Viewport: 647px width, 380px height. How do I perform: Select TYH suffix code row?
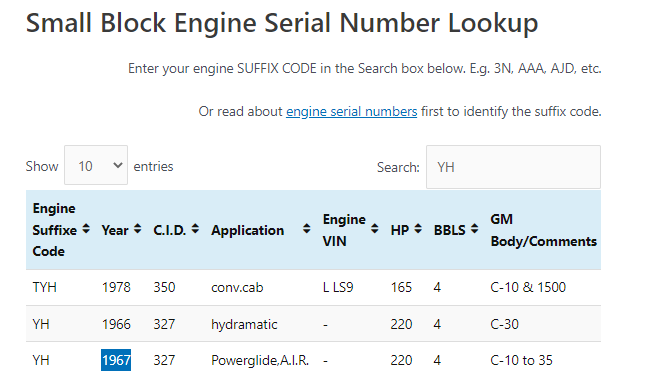point(313,287)
